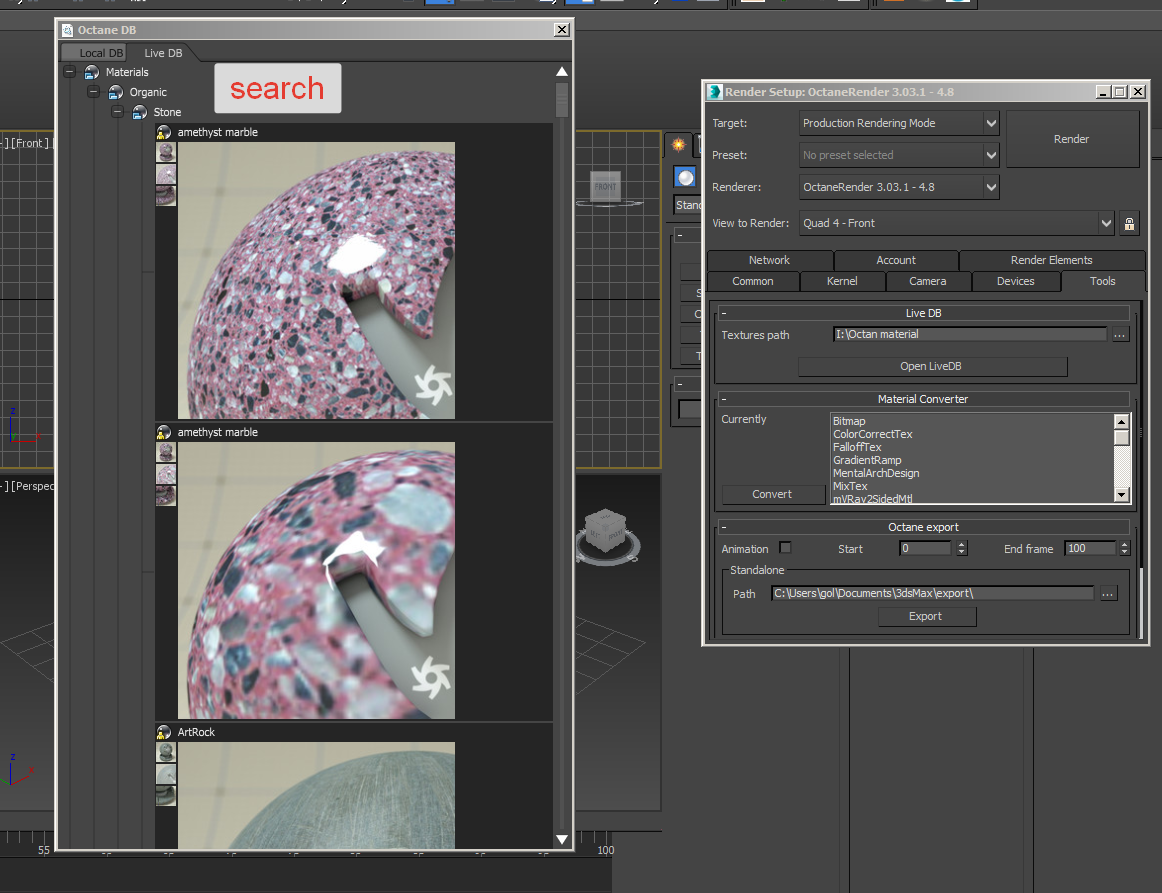The height and width of the screenshot is (893, 1162).
Task: Select the Tools tab
Action: tap(1102, 281)
